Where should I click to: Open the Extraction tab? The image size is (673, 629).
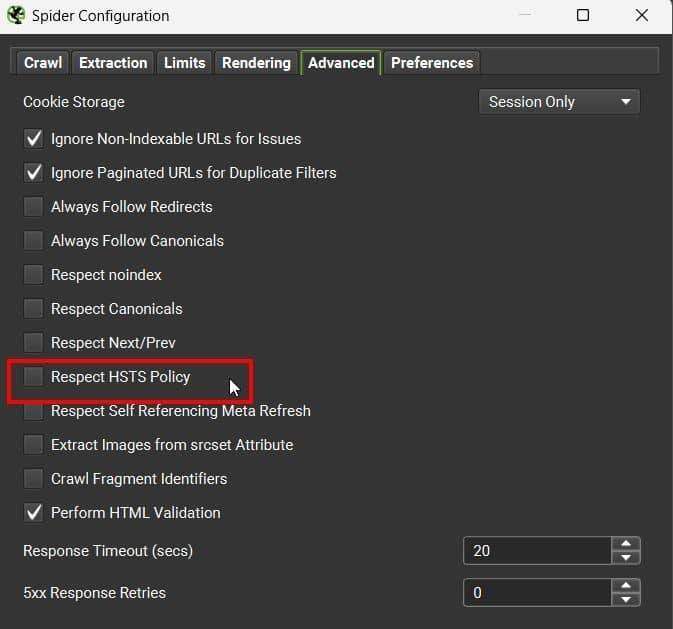click(113, 63)
